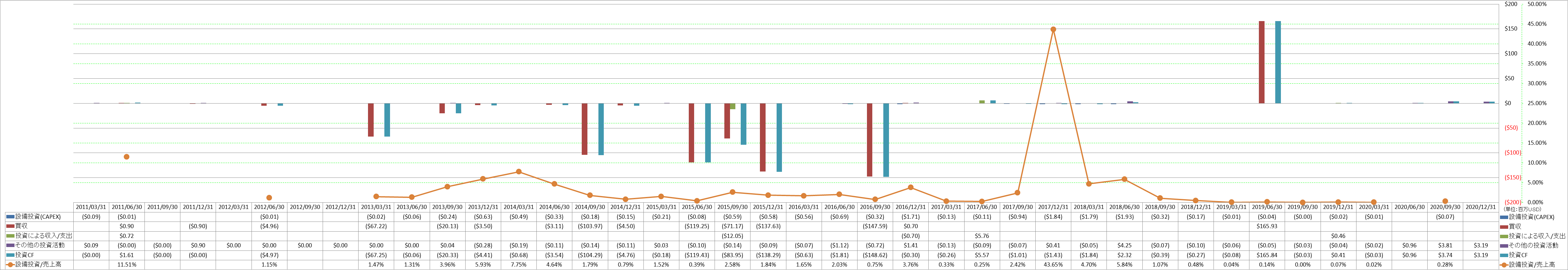Select the $4.25 other investing activities cell
The image size is (1568, 270).
[1124, 246]
